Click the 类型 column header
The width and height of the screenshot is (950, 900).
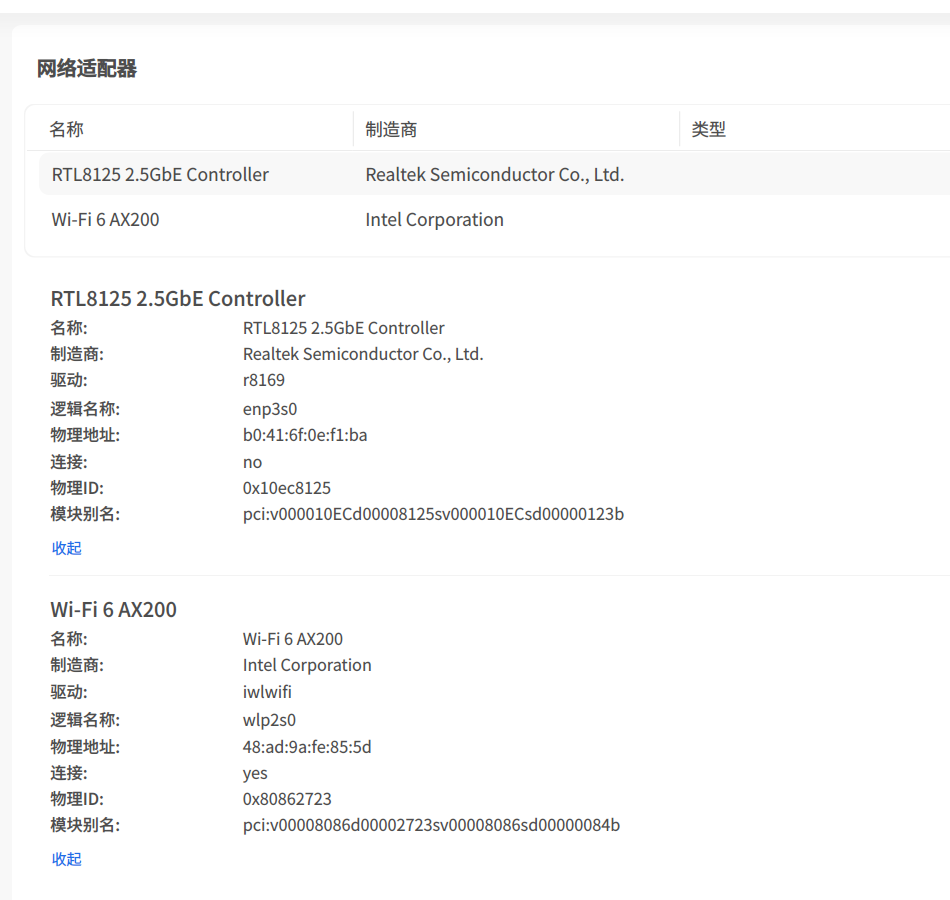[709, 129]
